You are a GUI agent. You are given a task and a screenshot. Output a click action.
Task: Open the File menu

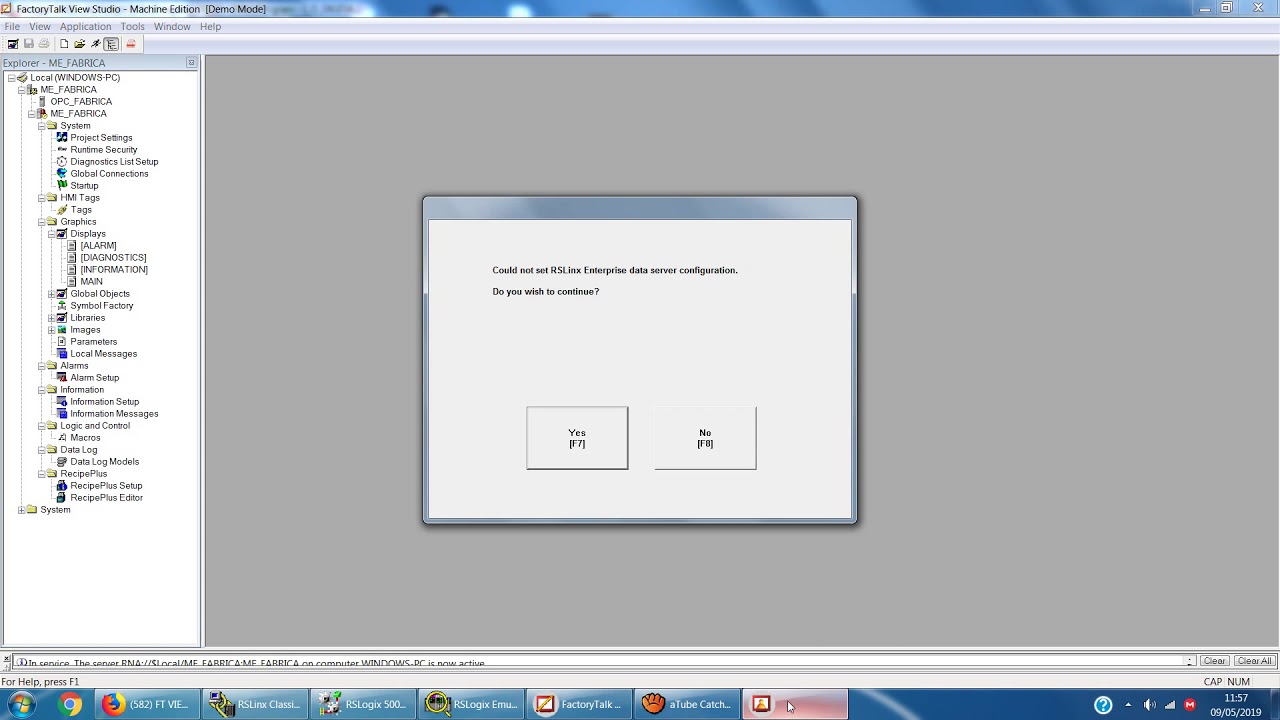[x=12, y=26]
